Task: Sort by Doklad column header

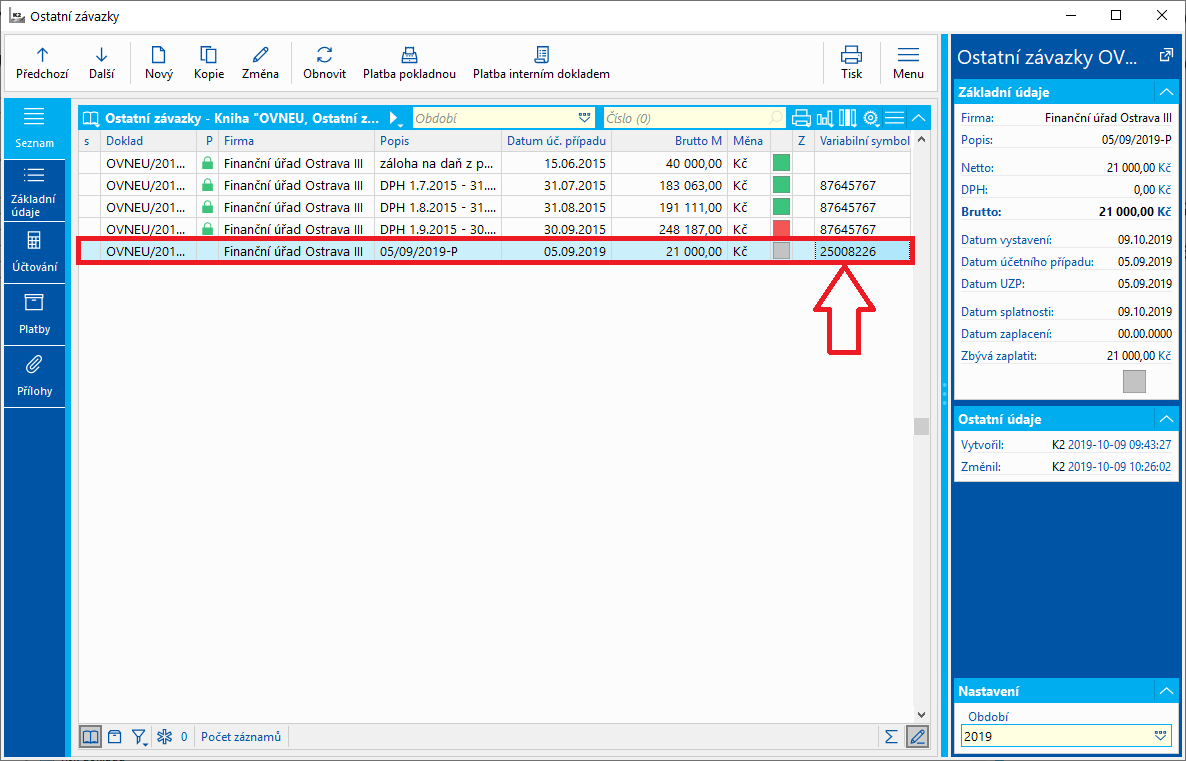Action: [148, 141]
